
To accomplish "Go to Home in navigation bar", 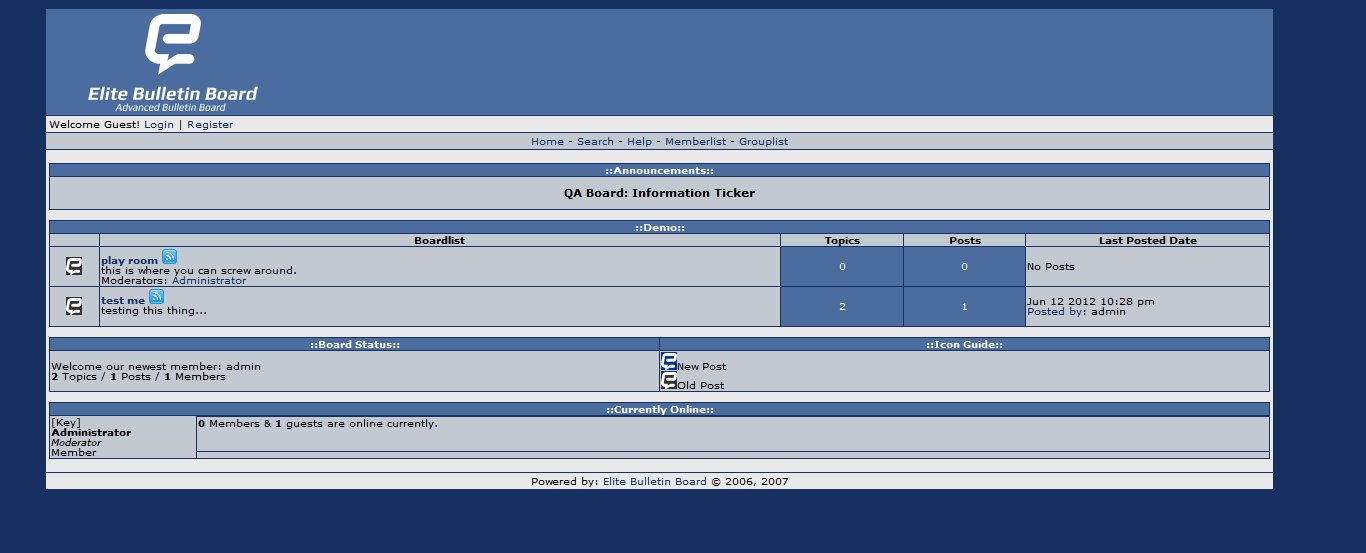I will [547, 142].
